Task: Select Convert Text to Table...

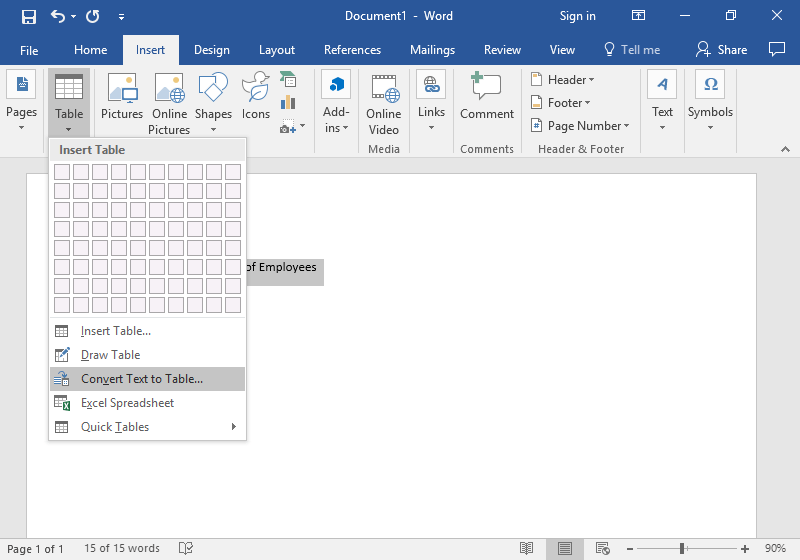Action: pyautogui.click(x=147, y=379)
